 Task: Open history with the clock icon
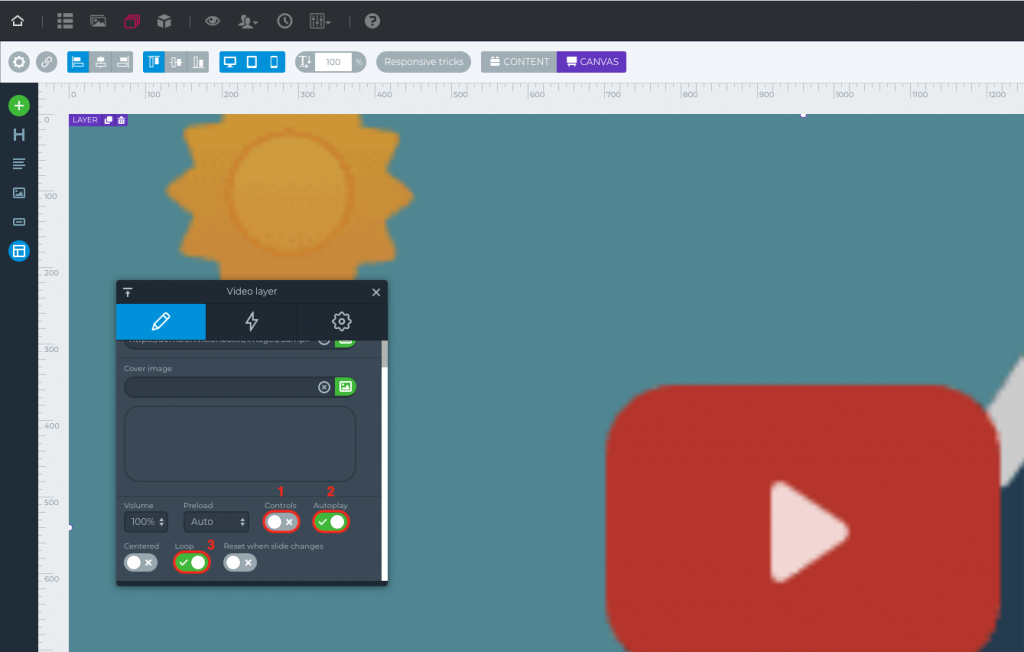pos(284,21)
